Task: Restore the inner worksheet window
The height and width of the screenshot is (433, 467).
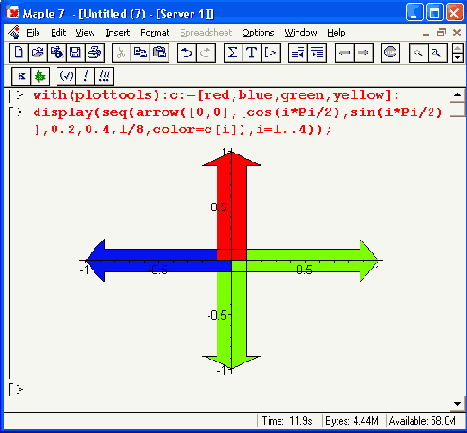Action: [441, 32]
